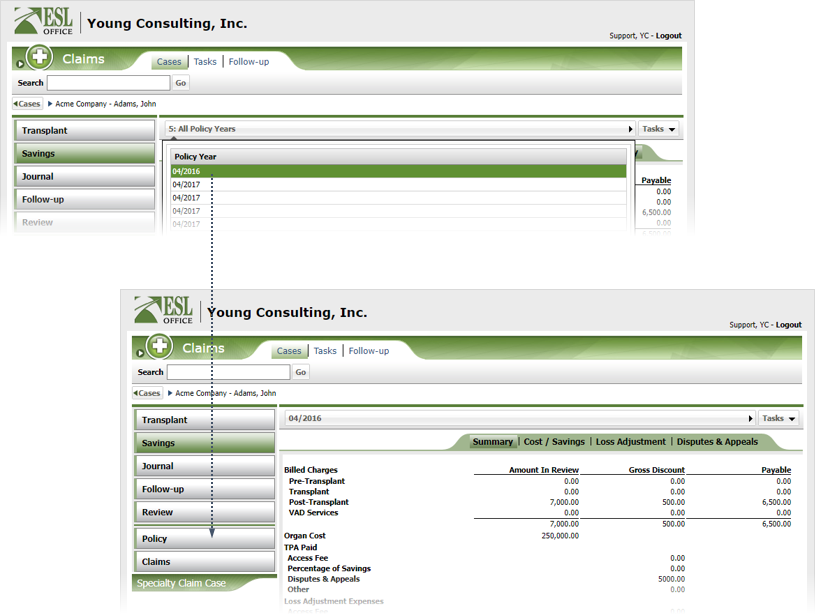Switch to the Loss Adjustment tab
The width and height of the screenshot is (815, 614).
tap(630, 442)
